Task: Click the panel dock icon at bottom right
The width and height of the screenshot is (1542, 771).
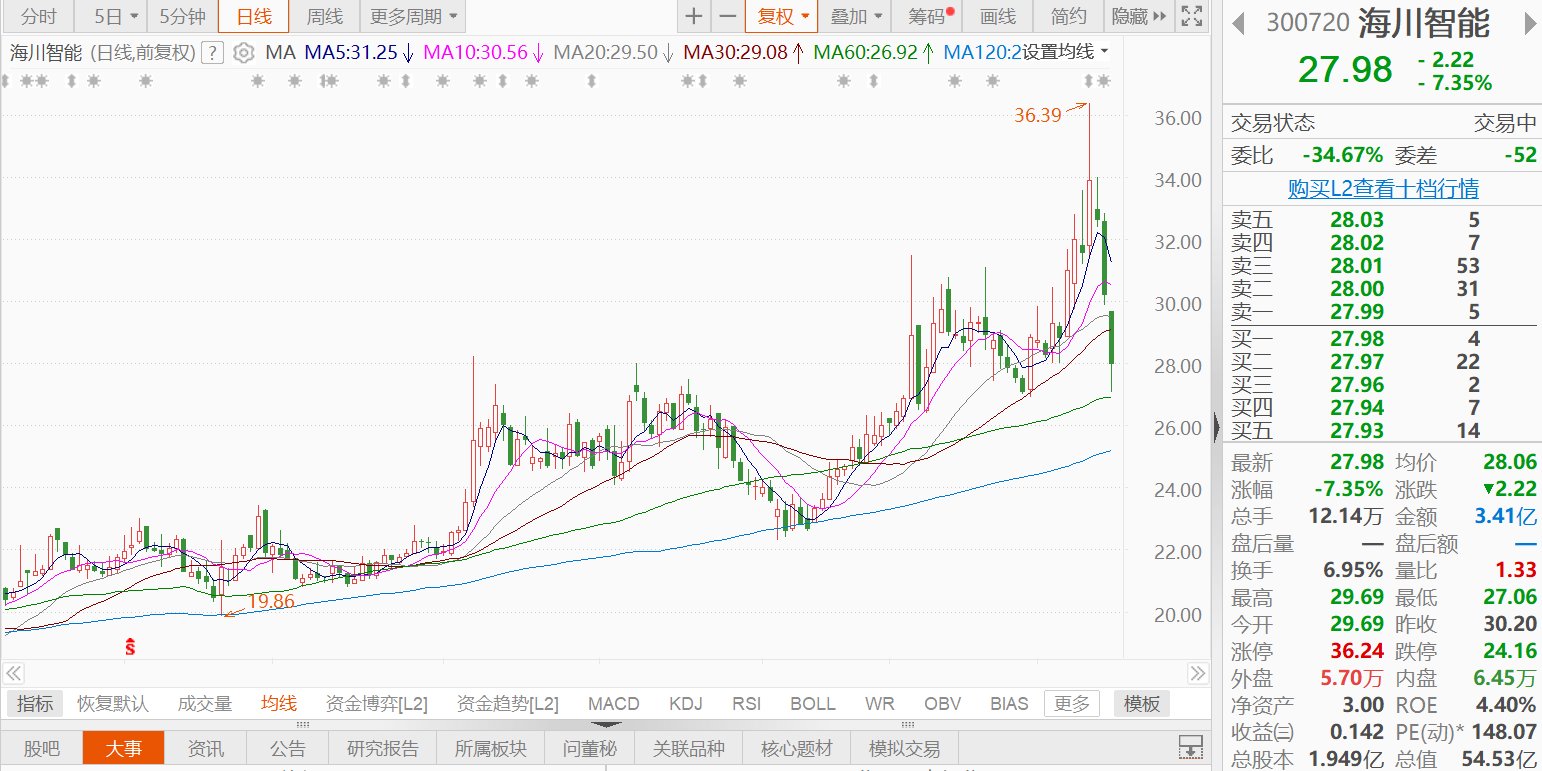Action: pos(1190,747)
